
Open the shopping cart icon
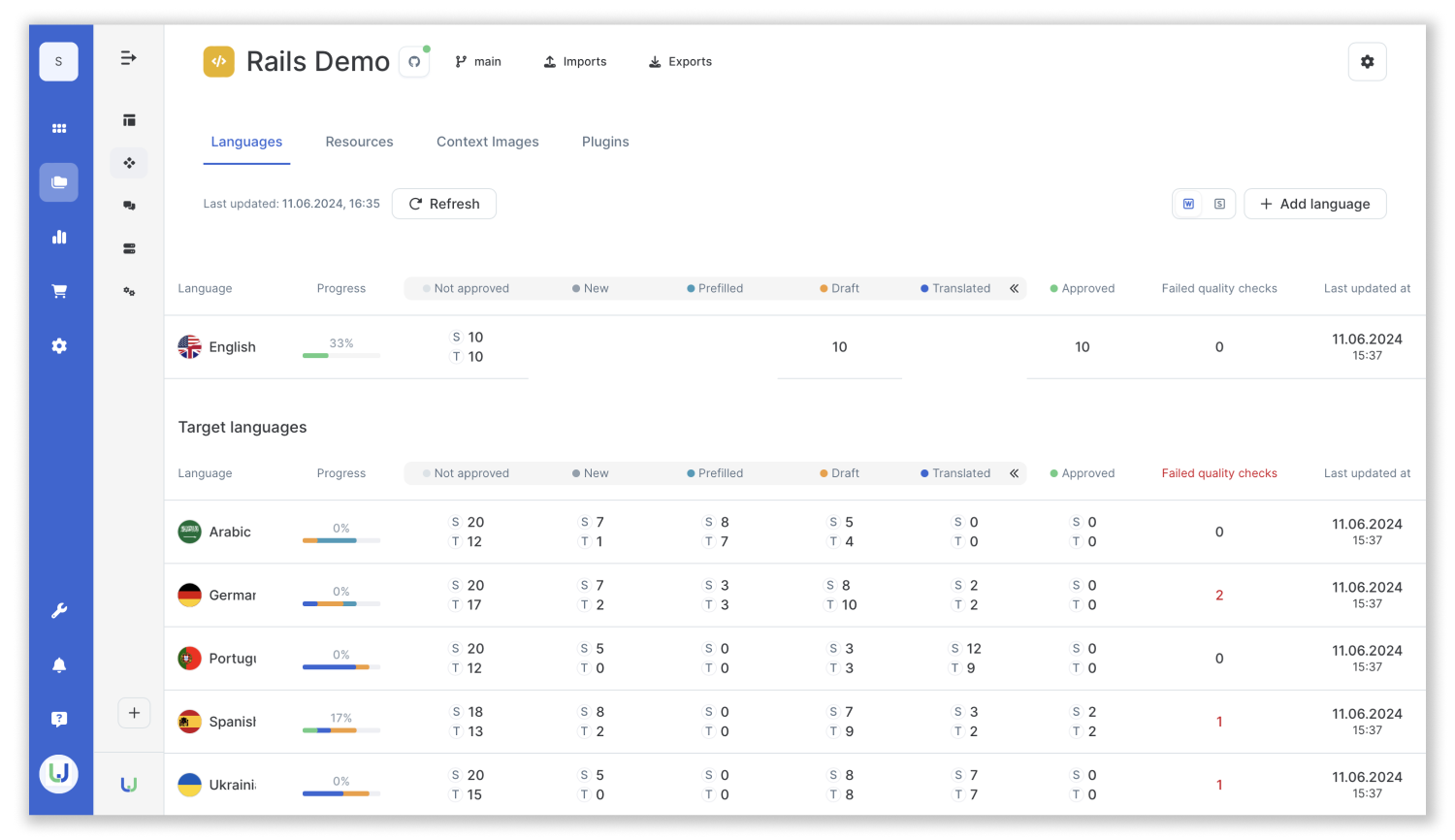(x=59, y=291)
